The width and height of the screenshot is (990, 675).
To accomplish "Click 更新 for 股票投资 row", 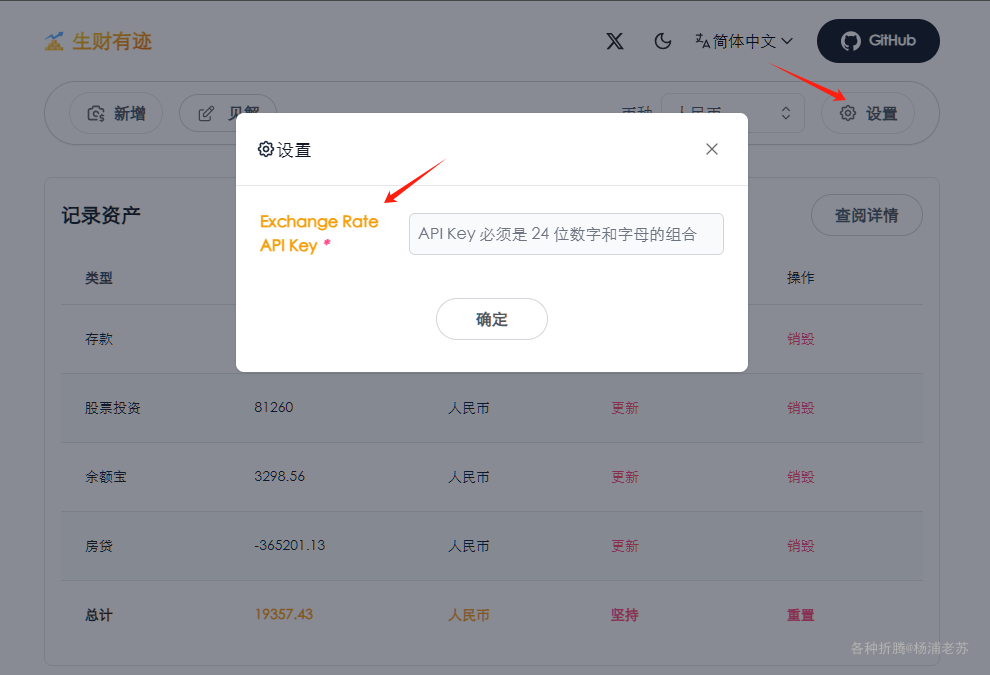I will click(625, 408).
